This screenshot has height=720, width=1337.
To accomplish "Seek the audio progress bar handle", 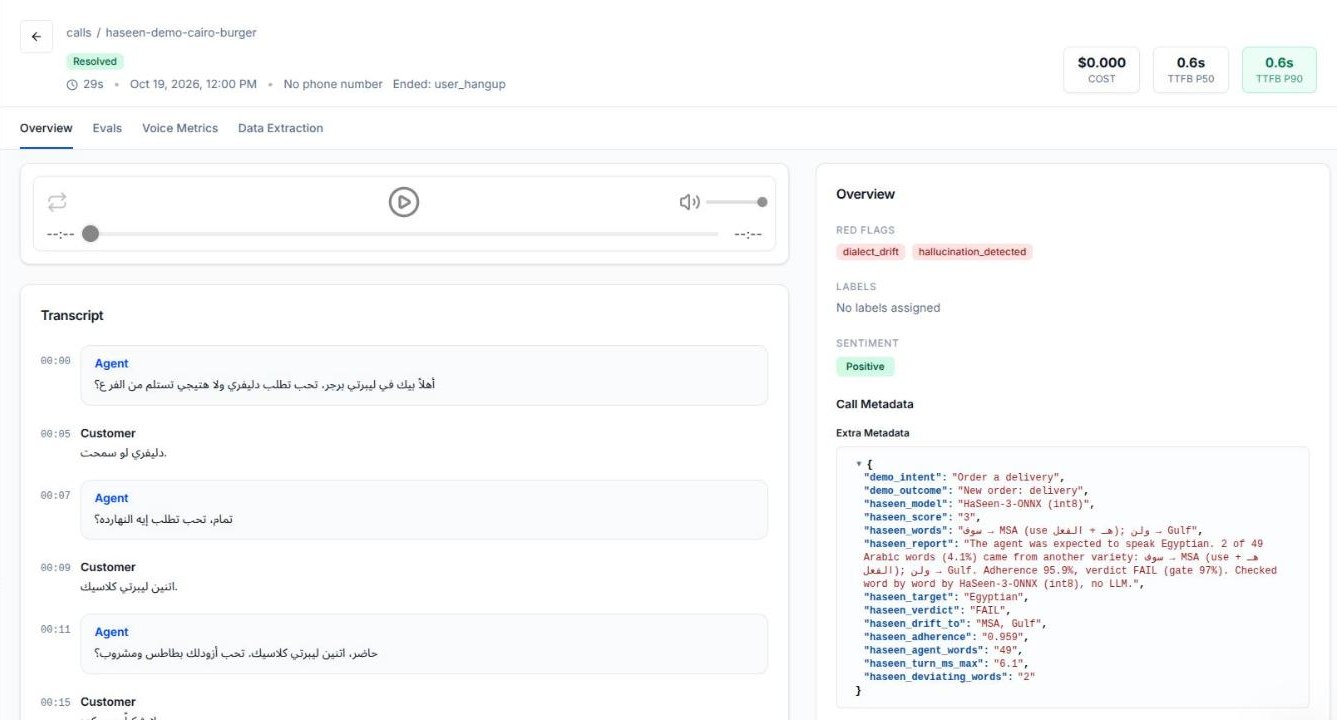I will coord(90,234).
